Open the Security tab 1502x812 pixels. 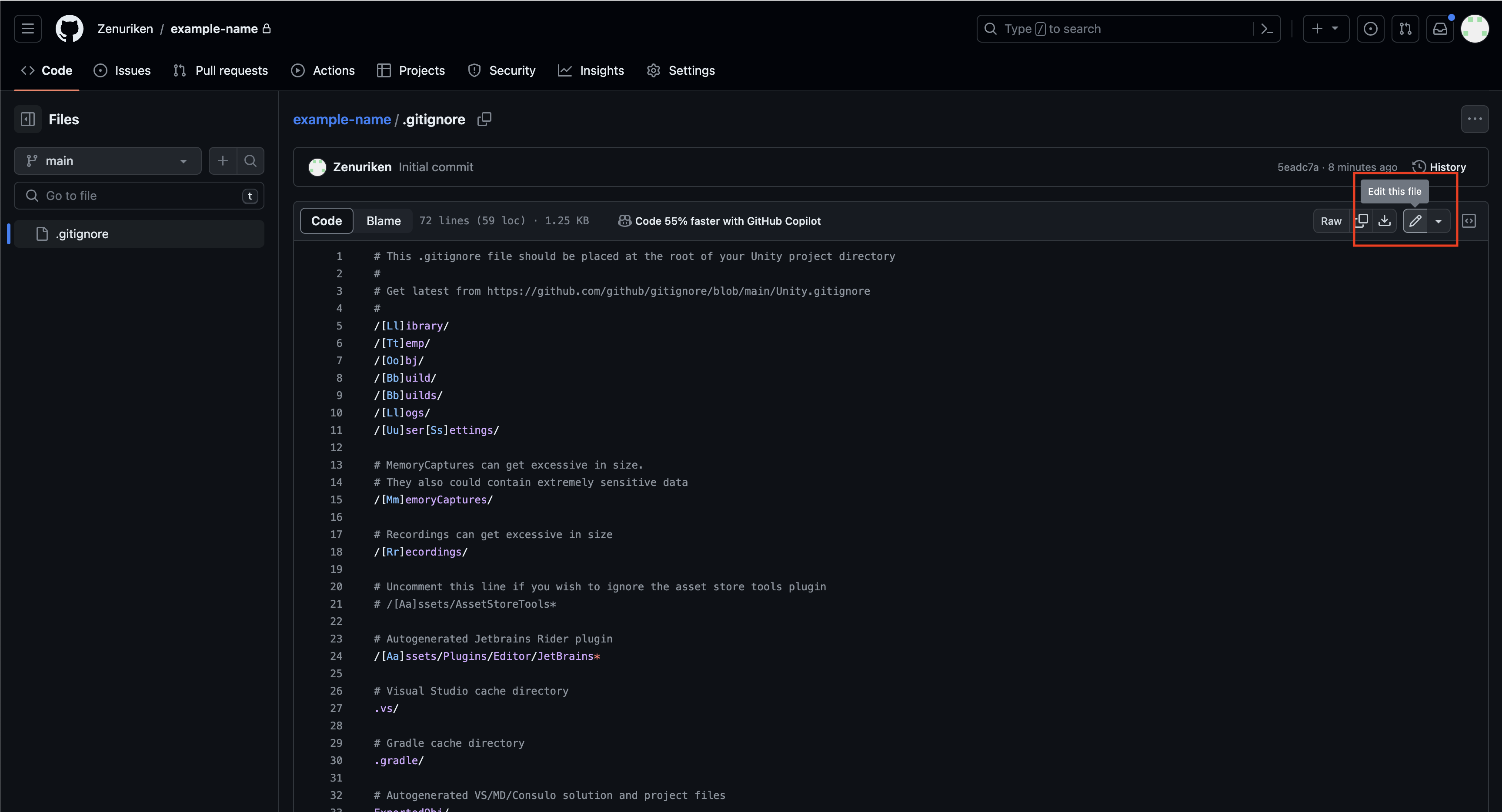[x=501, y=70]
